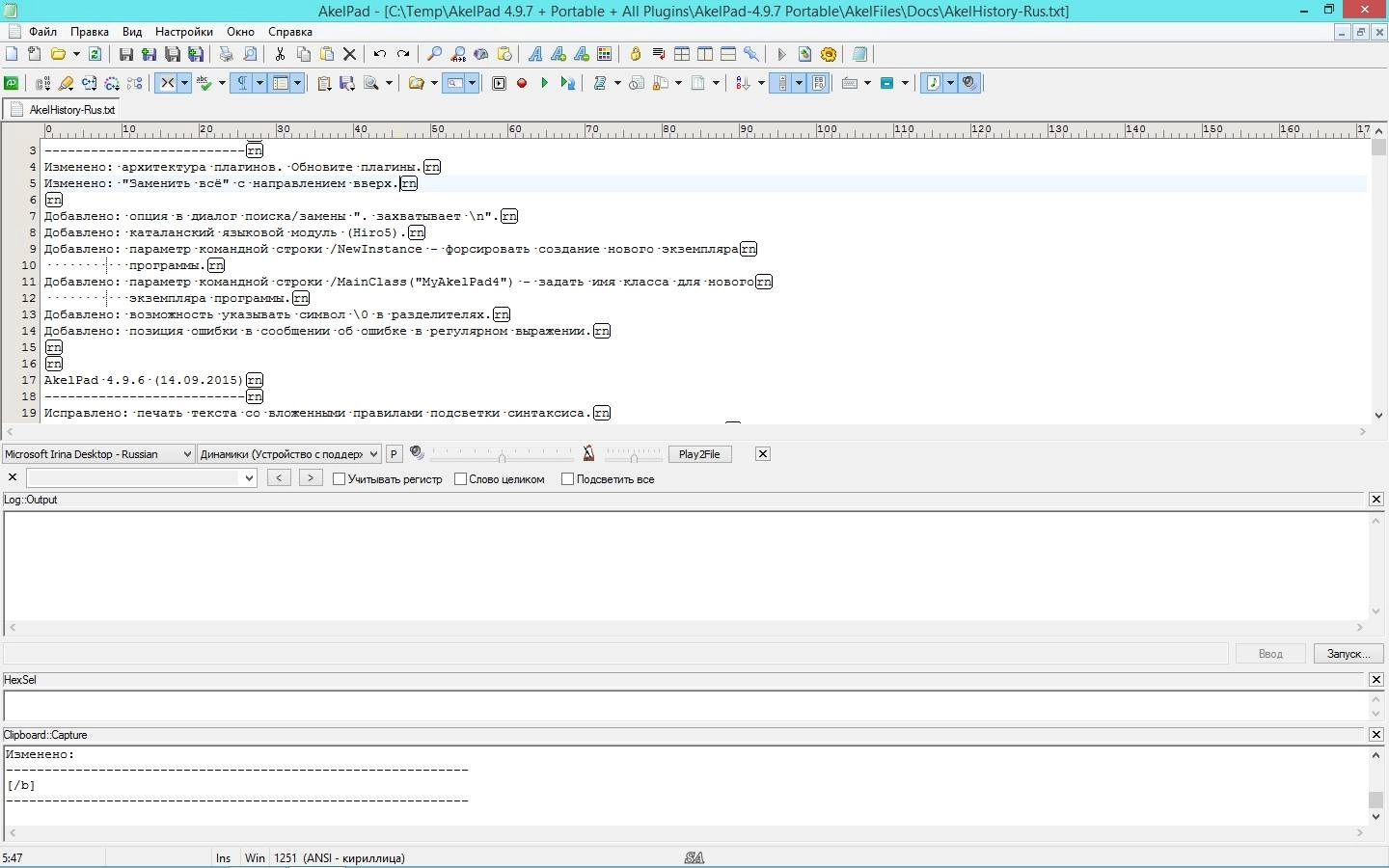The width and height of the screenshot is (1389, 868).
Task: Click the Print icon in top toolbar
Action: click(x=226, y=54)
